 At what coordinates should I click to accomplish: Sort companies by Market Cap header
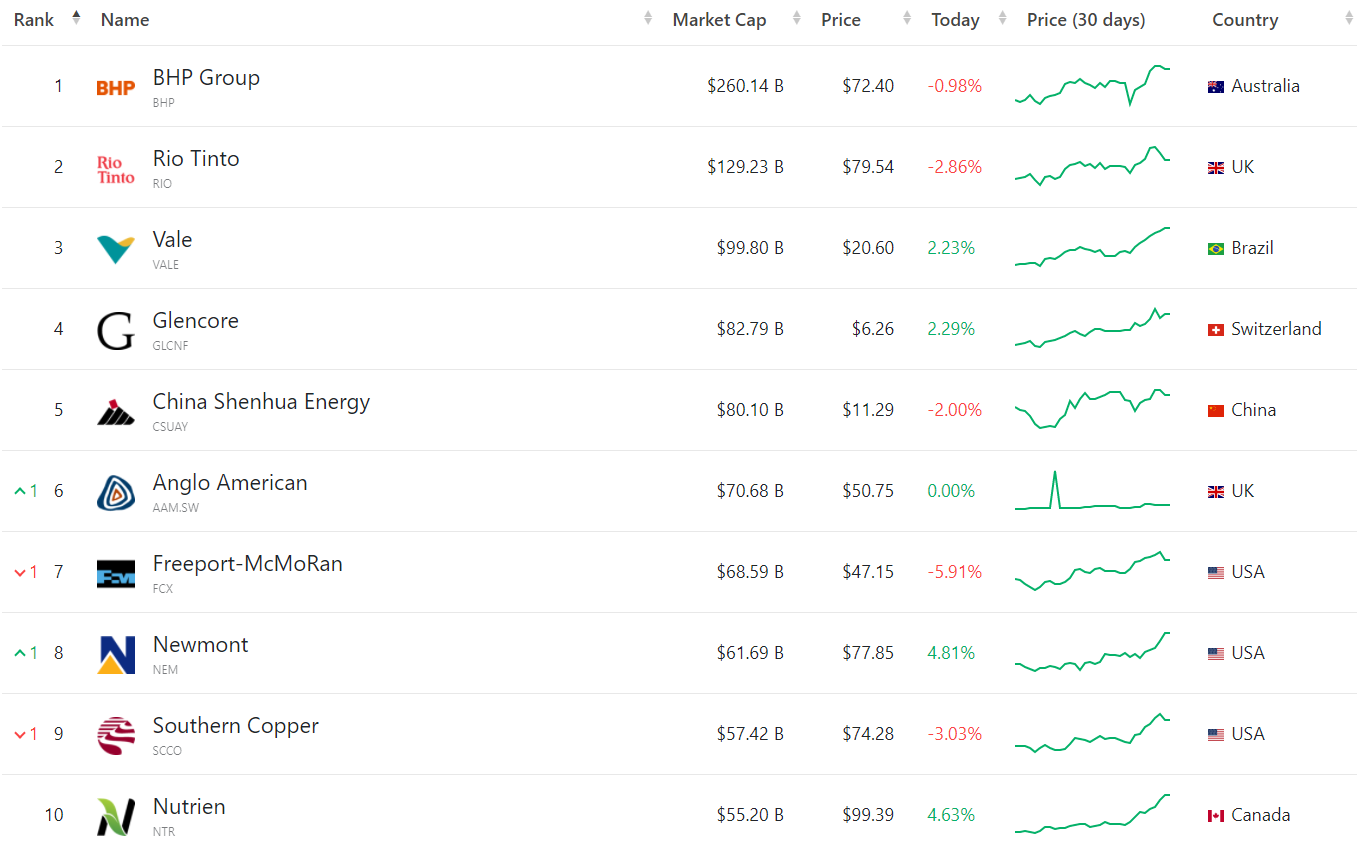click(x=719, y=20)
